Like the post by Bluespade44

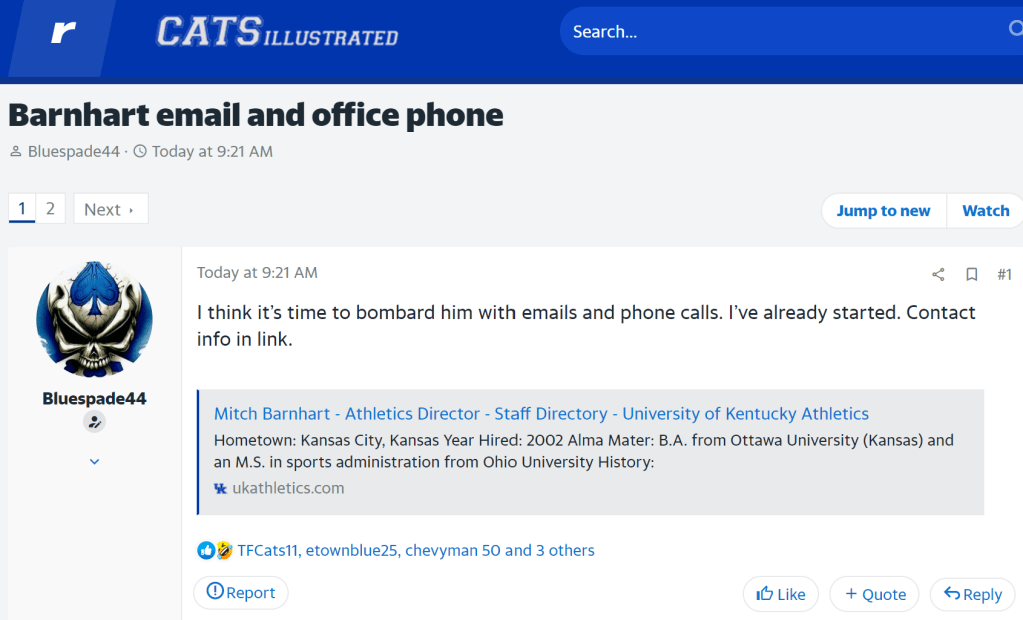coord(781,594)
